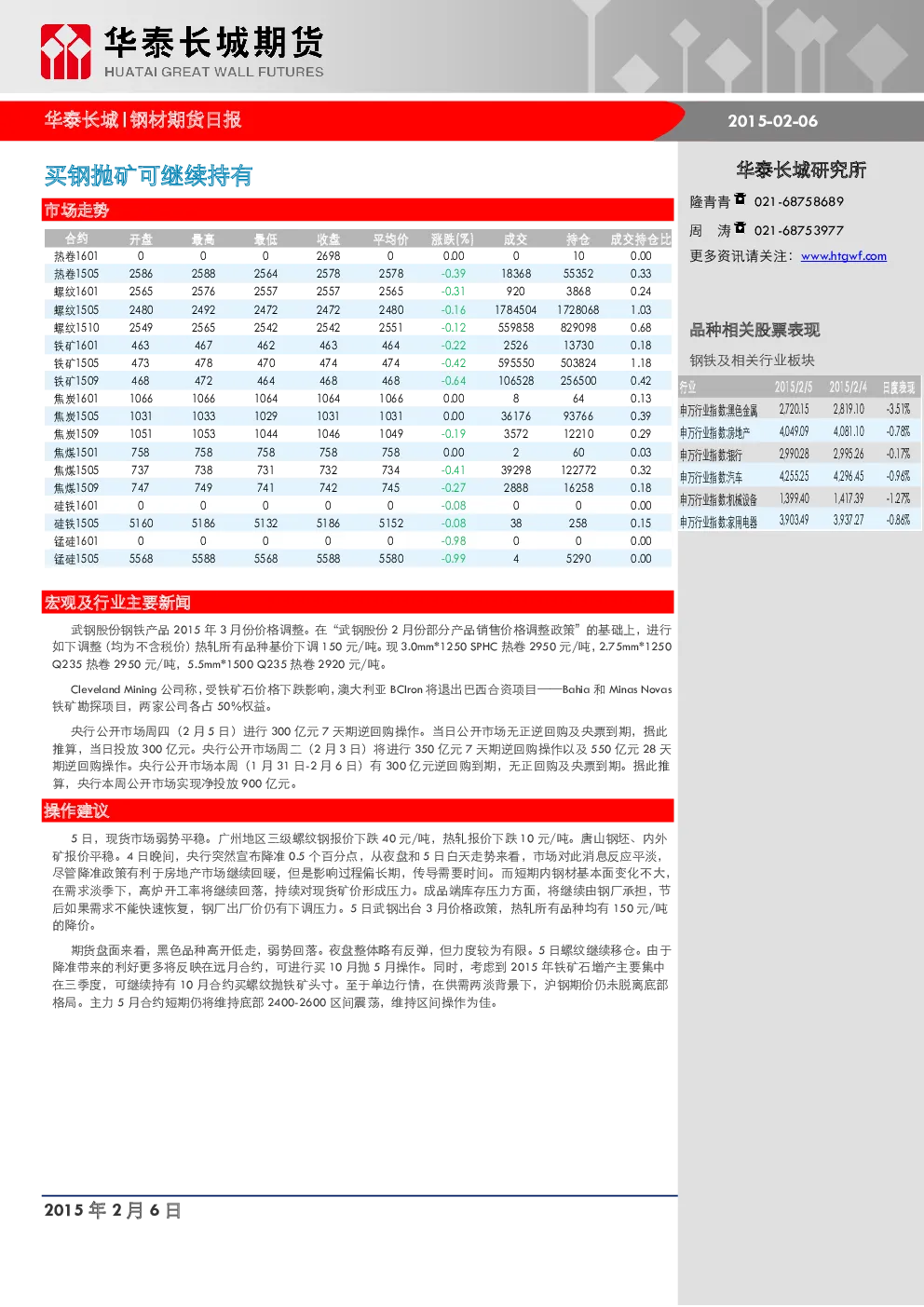This screenshot has height=1307, width=924.
Task: Click the phone number 021-68753977
Action: 799,230
